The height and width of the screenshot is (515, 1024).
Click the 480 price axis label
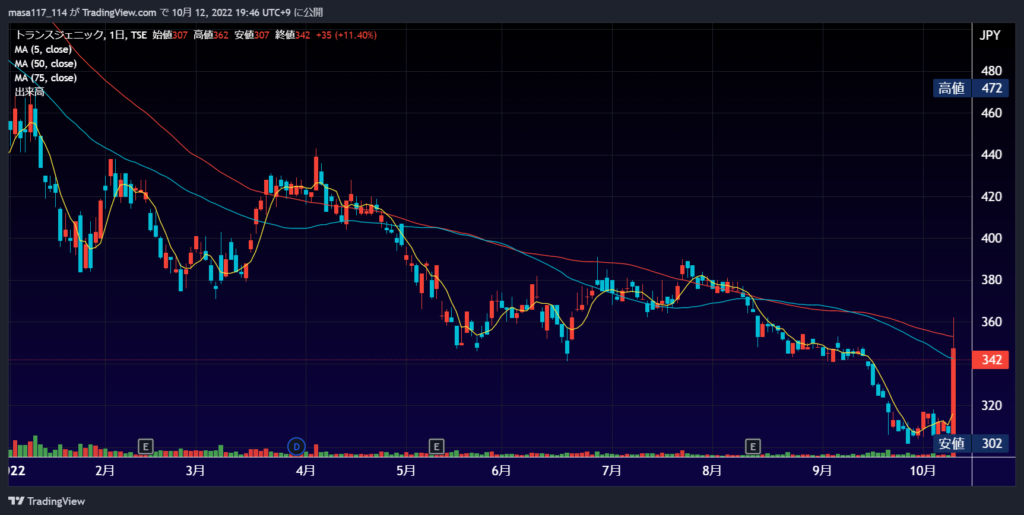(991, 70)
